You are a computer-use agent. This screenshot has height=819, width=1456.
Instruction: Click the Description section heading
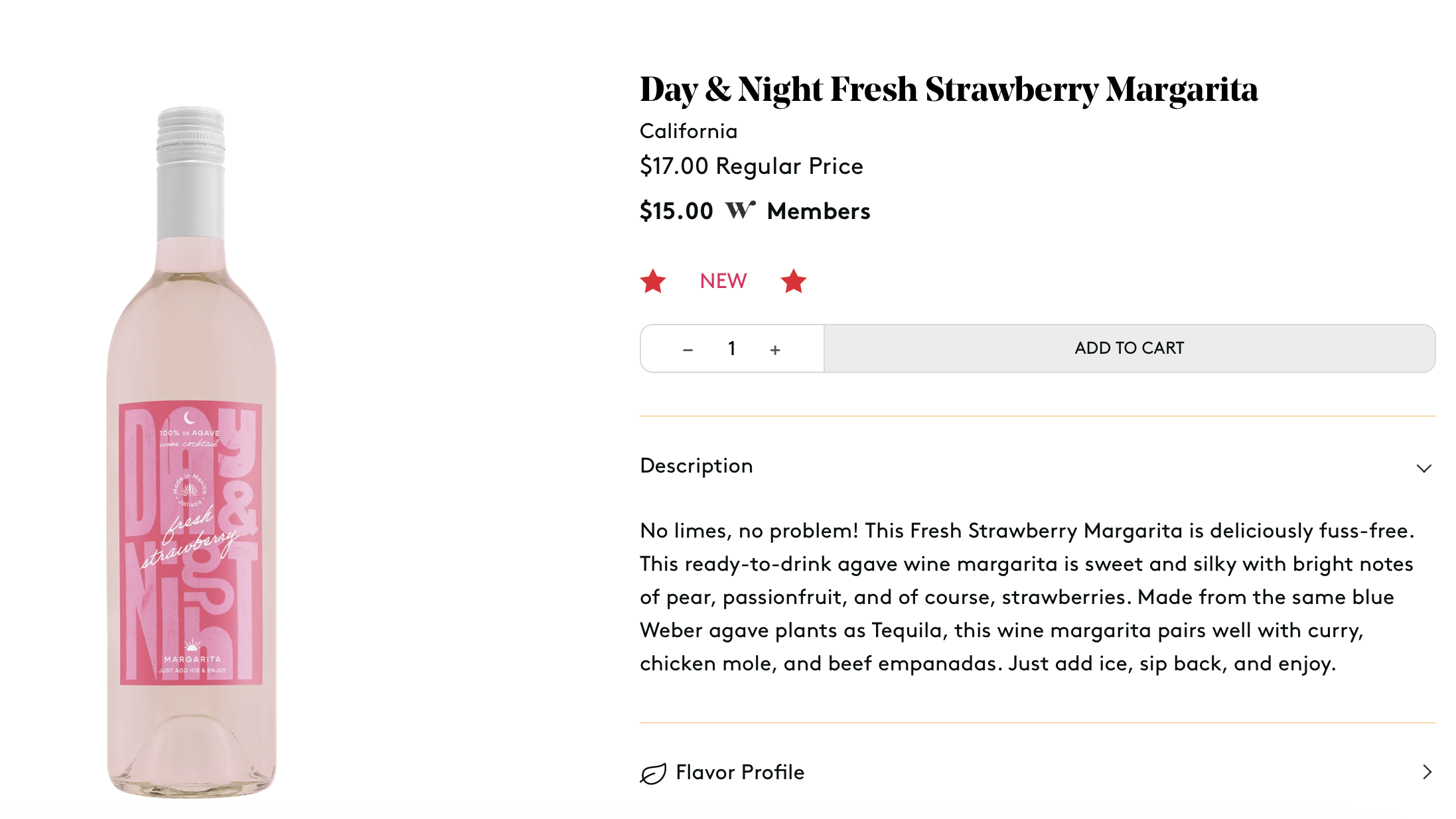[696, 466]
